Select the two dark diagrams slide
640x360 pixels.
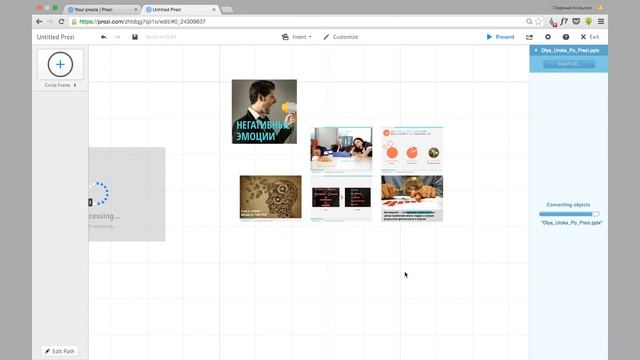pos(341,198)
